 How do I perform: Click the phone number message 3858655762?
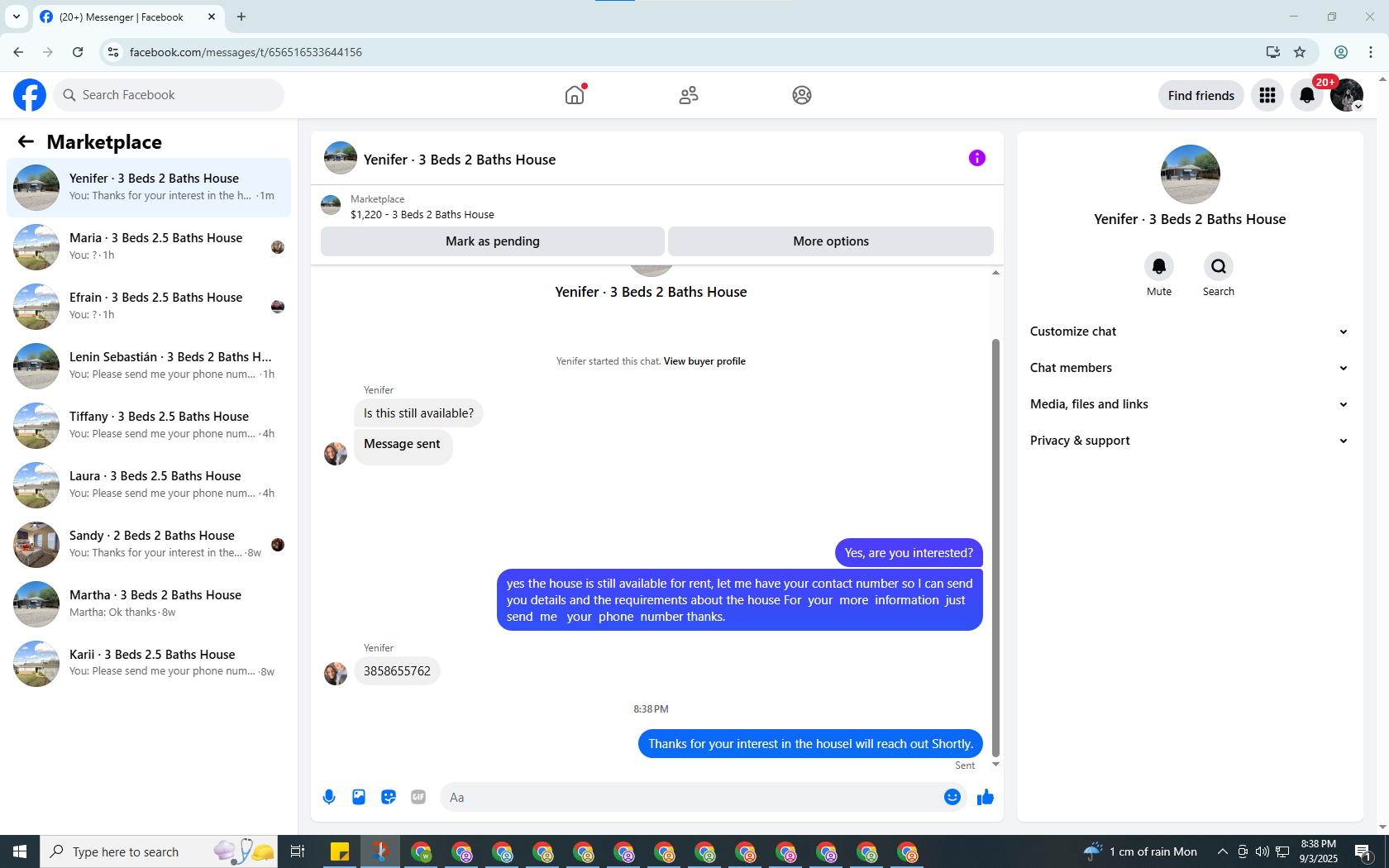tap(397, 671)
